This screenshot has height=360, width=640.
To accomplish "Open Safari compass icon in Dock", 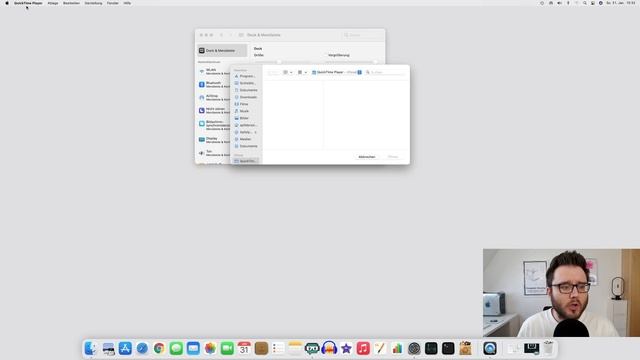I will [142, 349].
